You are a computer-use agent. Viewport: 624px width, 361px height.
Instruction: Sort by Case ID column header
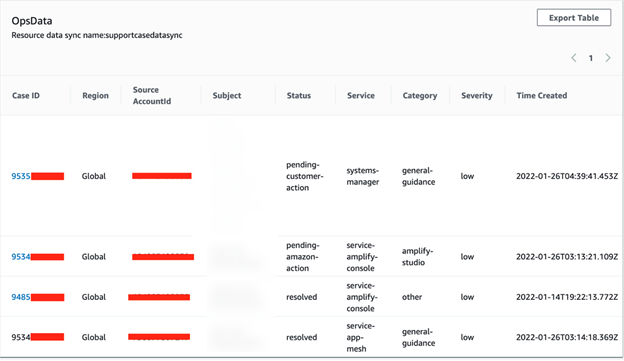(x=26, y=96)
